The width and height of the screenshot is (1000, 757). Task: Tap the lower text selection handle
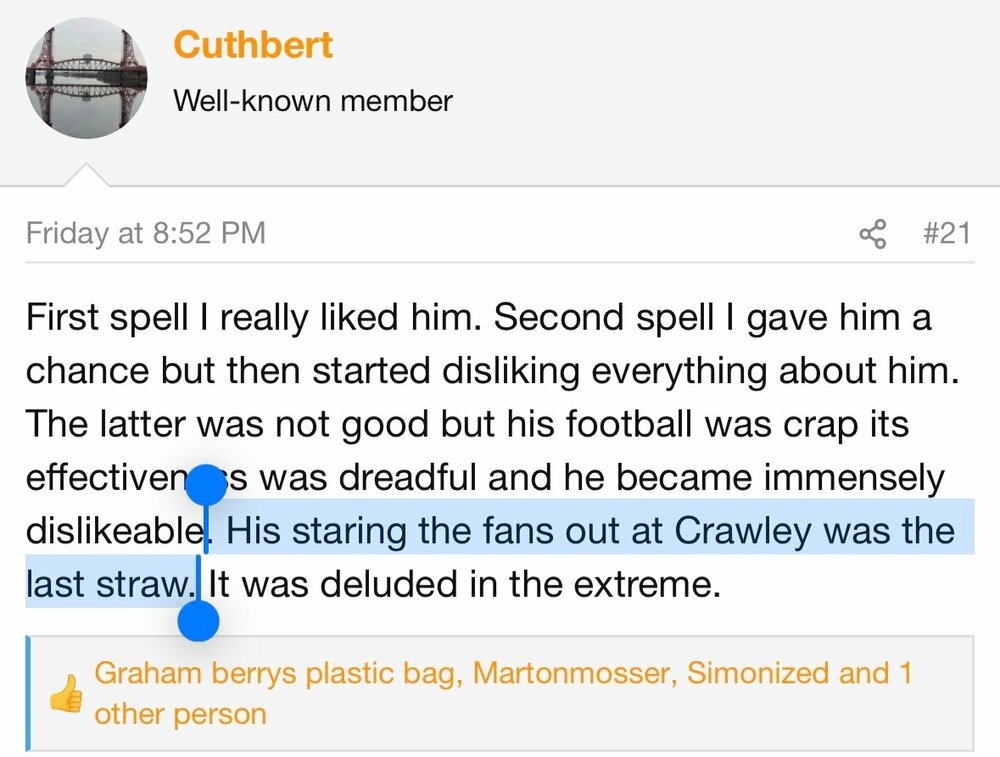coord(198,621)
